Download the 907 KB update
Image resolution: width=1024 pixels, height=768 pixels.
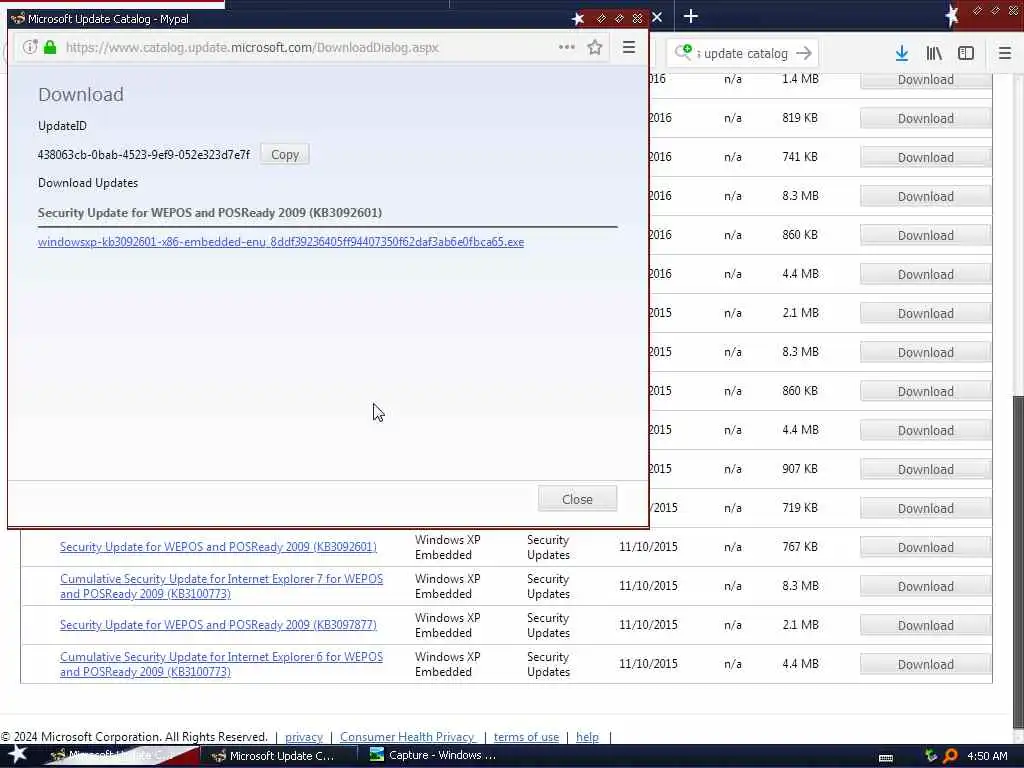[x=925, y=470]
